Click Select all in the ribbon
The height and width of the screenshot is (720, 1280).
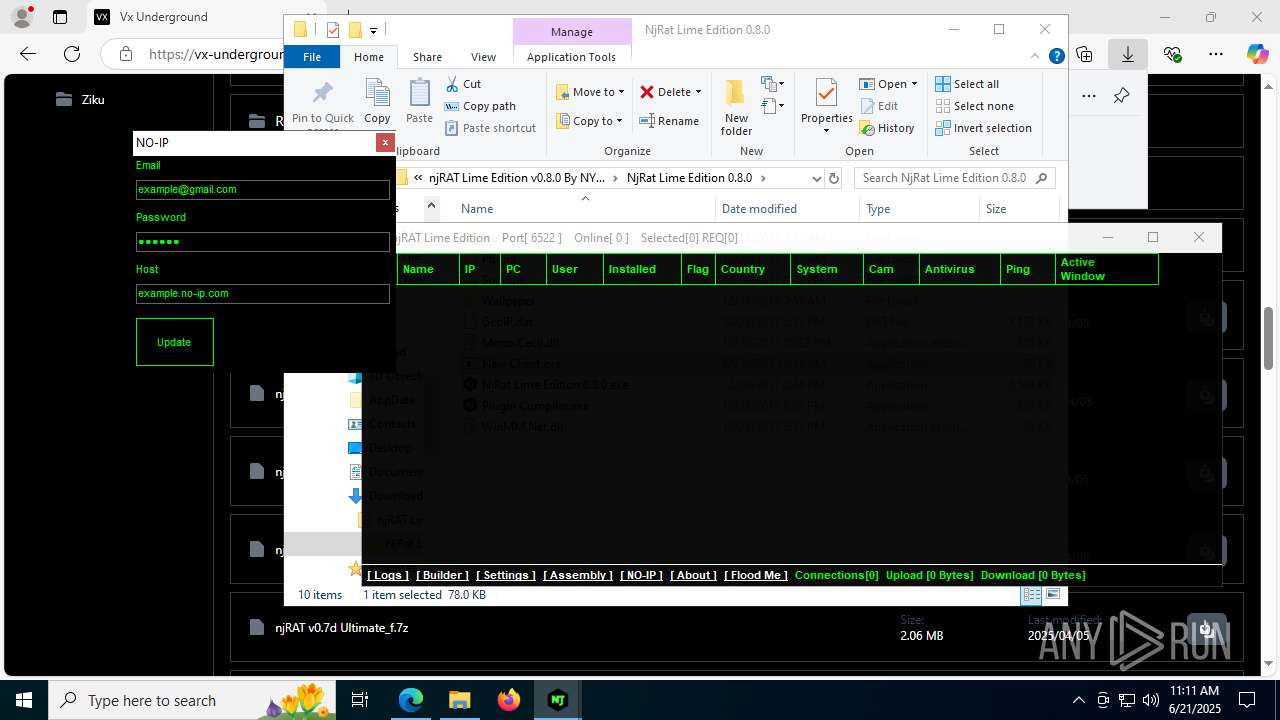point(967,84)
